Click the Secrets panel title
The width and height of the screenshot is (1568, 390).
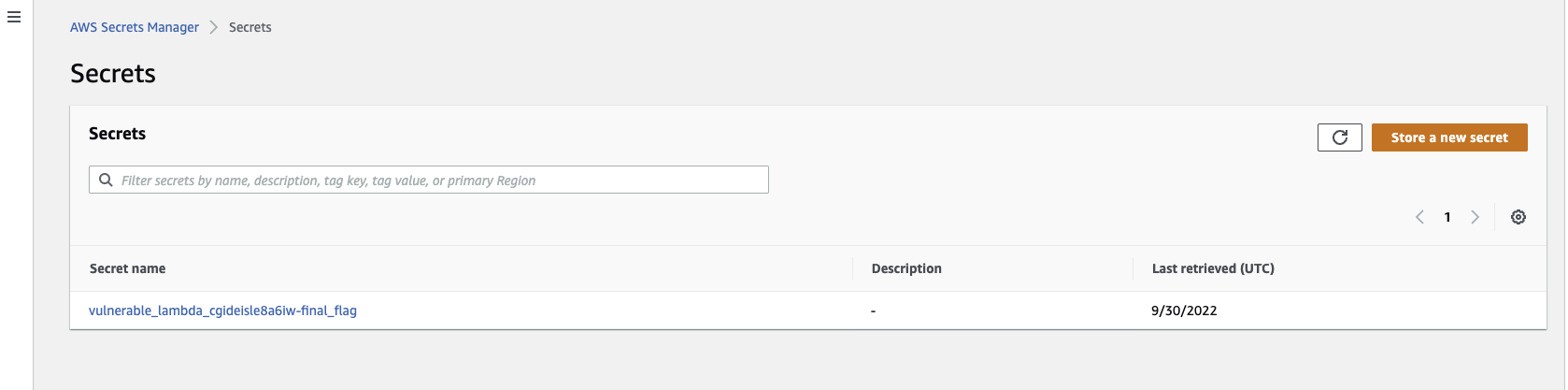pos(117,134)
